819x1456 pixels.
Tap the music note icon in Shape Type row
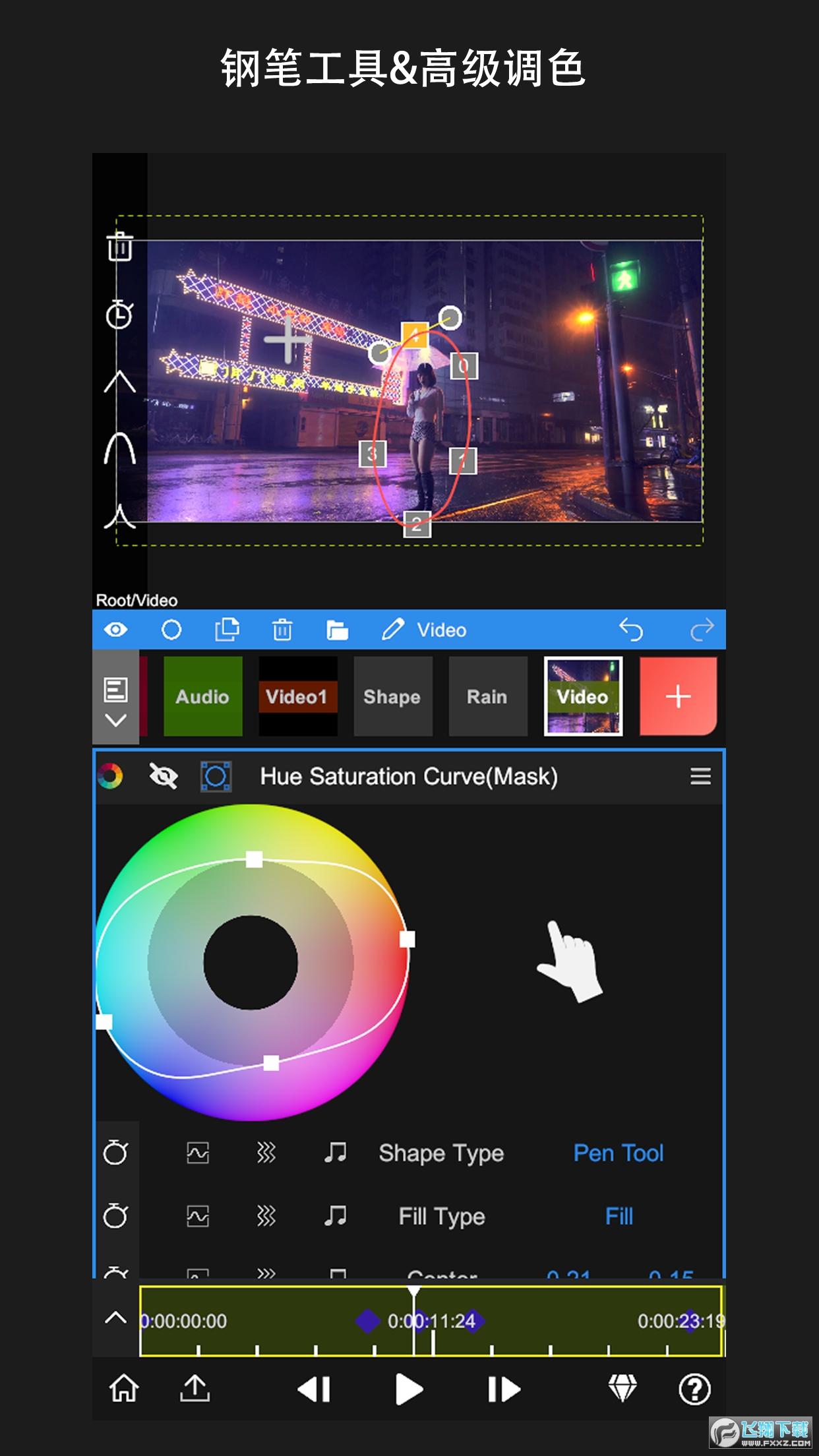click(x=335, y=1153)
